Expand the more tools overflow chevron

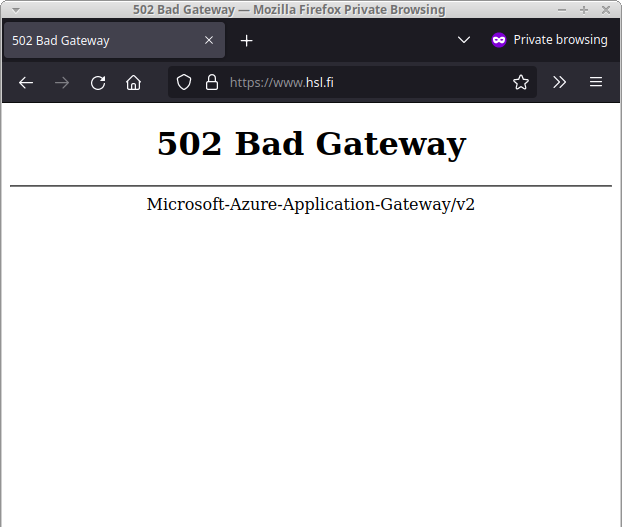pos(560,82)
